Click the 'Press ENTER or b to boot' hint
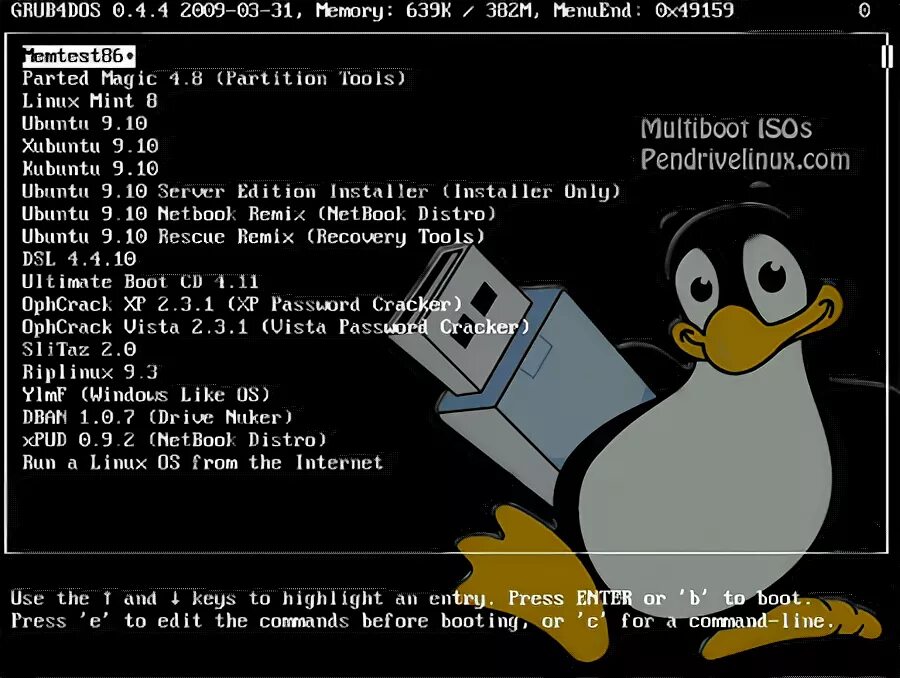900x678 pixels. pyautogui.click(x=661, y=599)
